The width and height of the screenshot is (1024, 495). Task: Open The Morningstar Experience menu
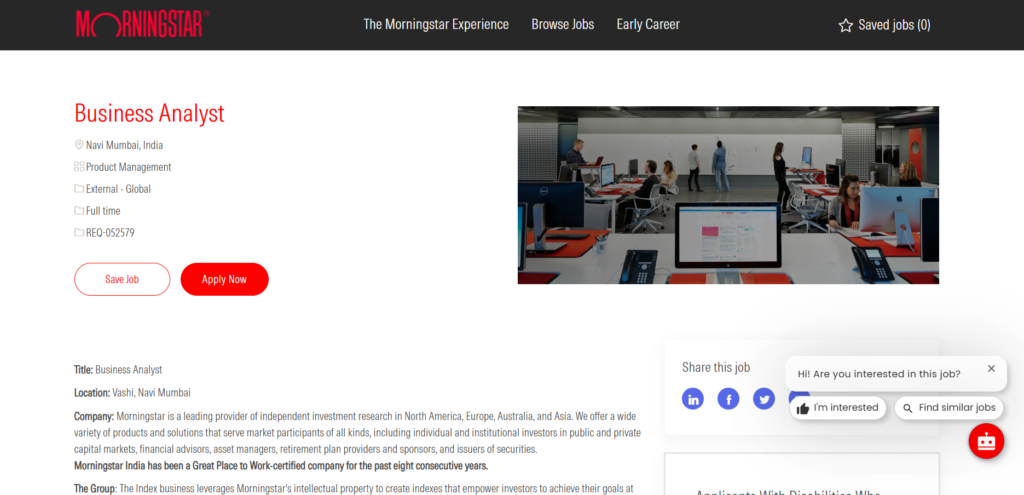436,24
